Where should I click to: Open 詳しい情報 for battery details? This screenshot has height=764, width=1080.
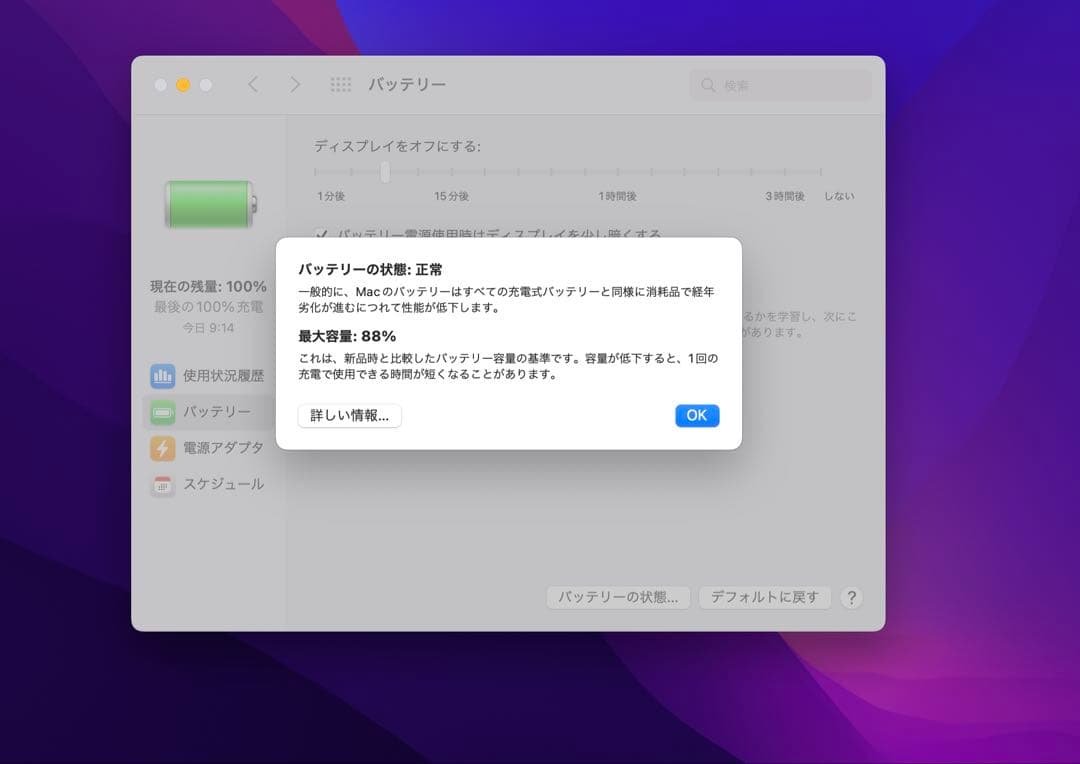pyautogui.click(x=349, y=415)
